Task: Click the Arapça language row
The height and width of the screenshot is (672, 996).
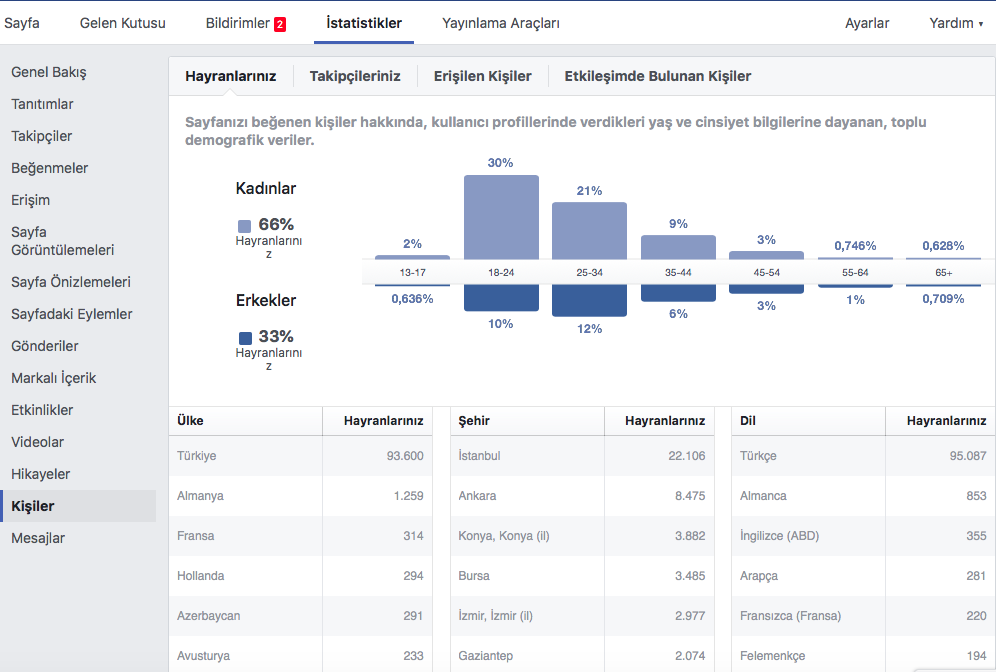Action: pos(864,575)
